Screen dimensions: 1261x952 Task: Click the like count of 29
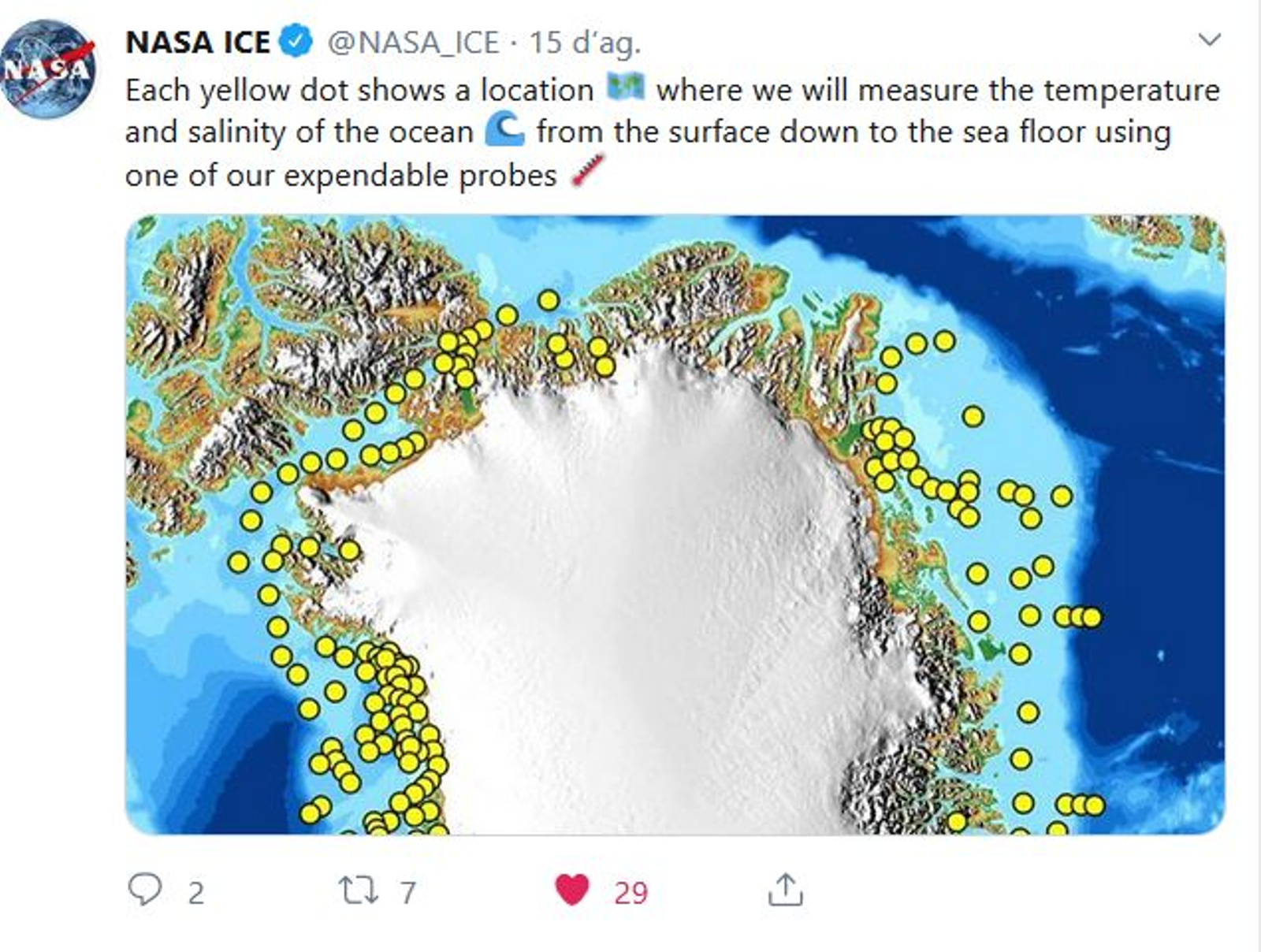pos(630,893)
